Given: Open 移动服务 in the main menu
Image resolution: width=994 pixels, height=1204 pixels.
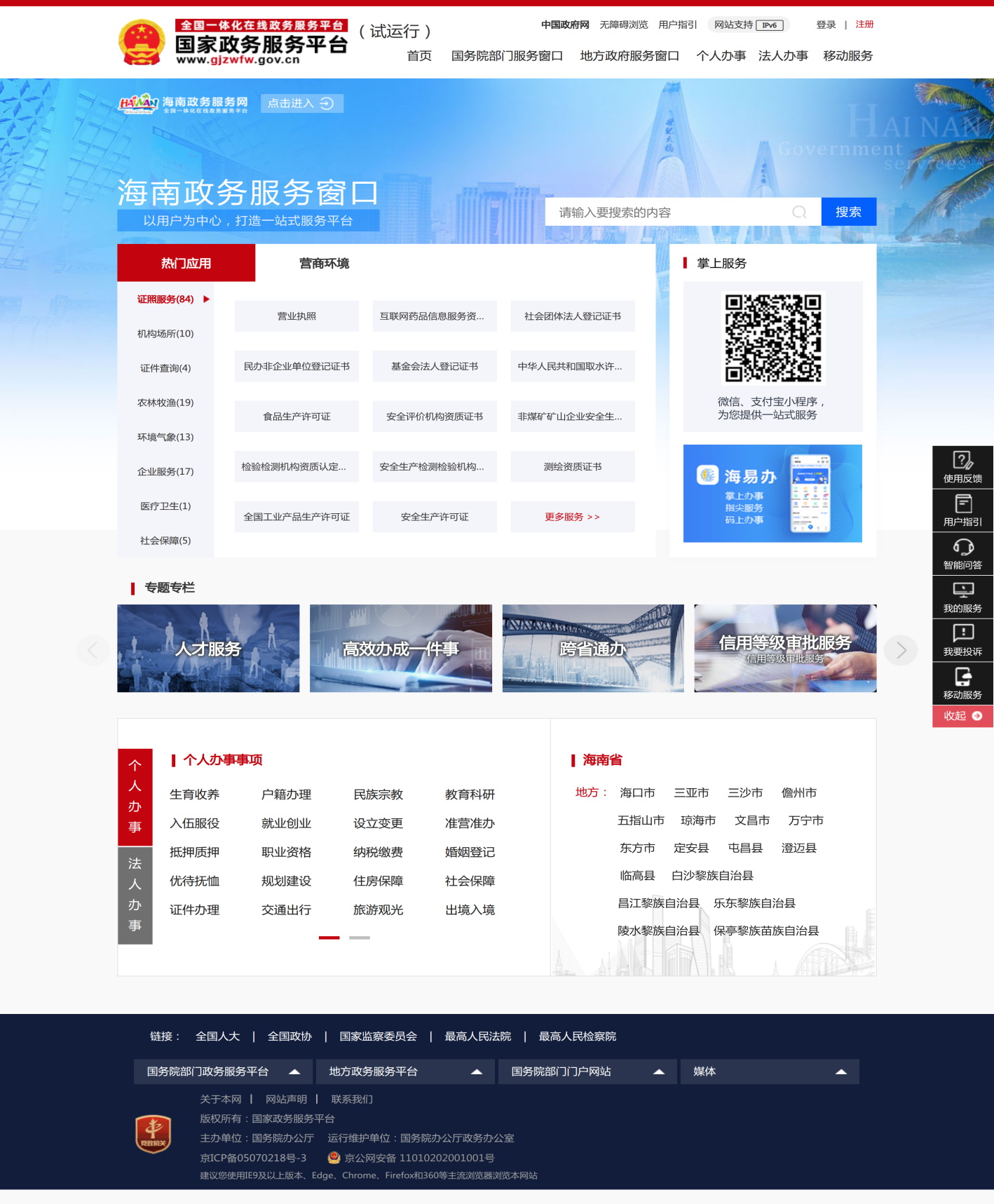Looking at the screenshot, I should click(847, 56).
